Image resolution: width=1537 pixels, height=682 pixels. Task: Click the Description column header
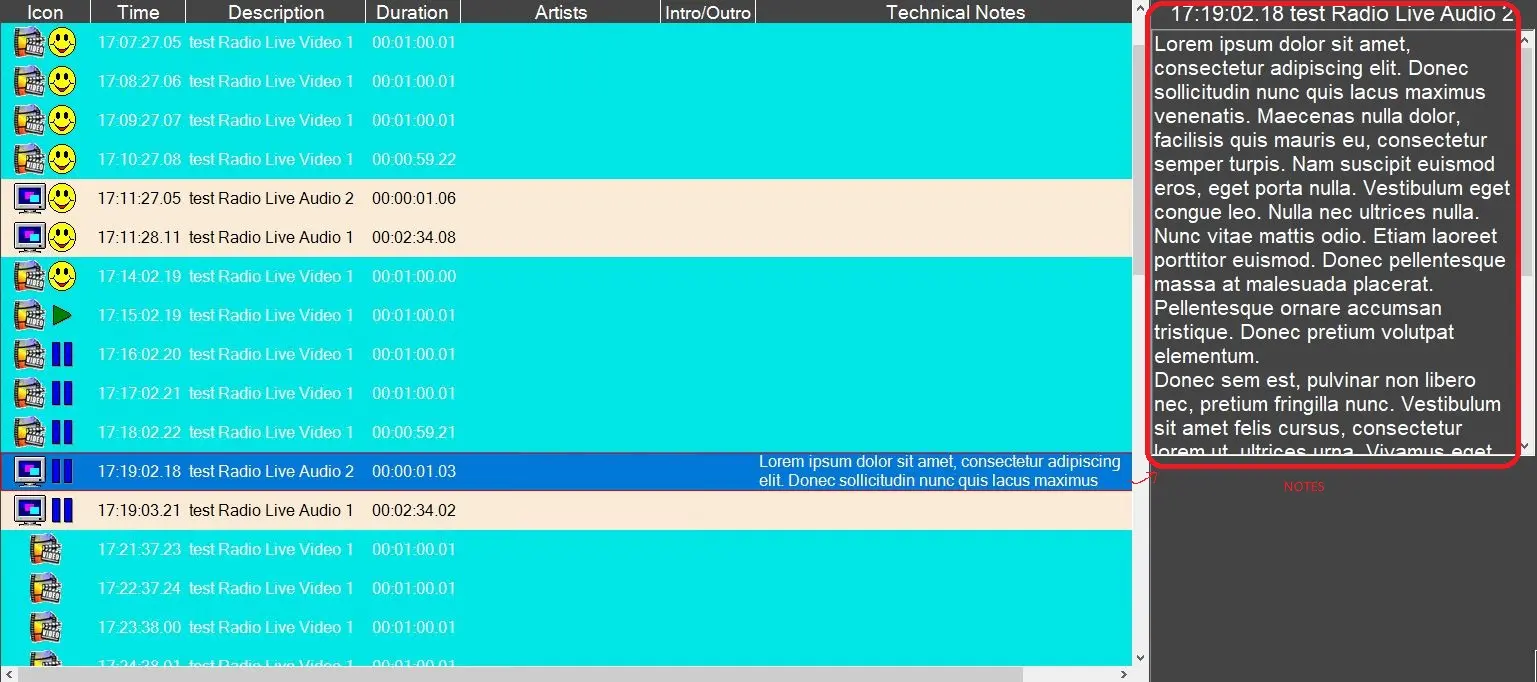(276, 12)
